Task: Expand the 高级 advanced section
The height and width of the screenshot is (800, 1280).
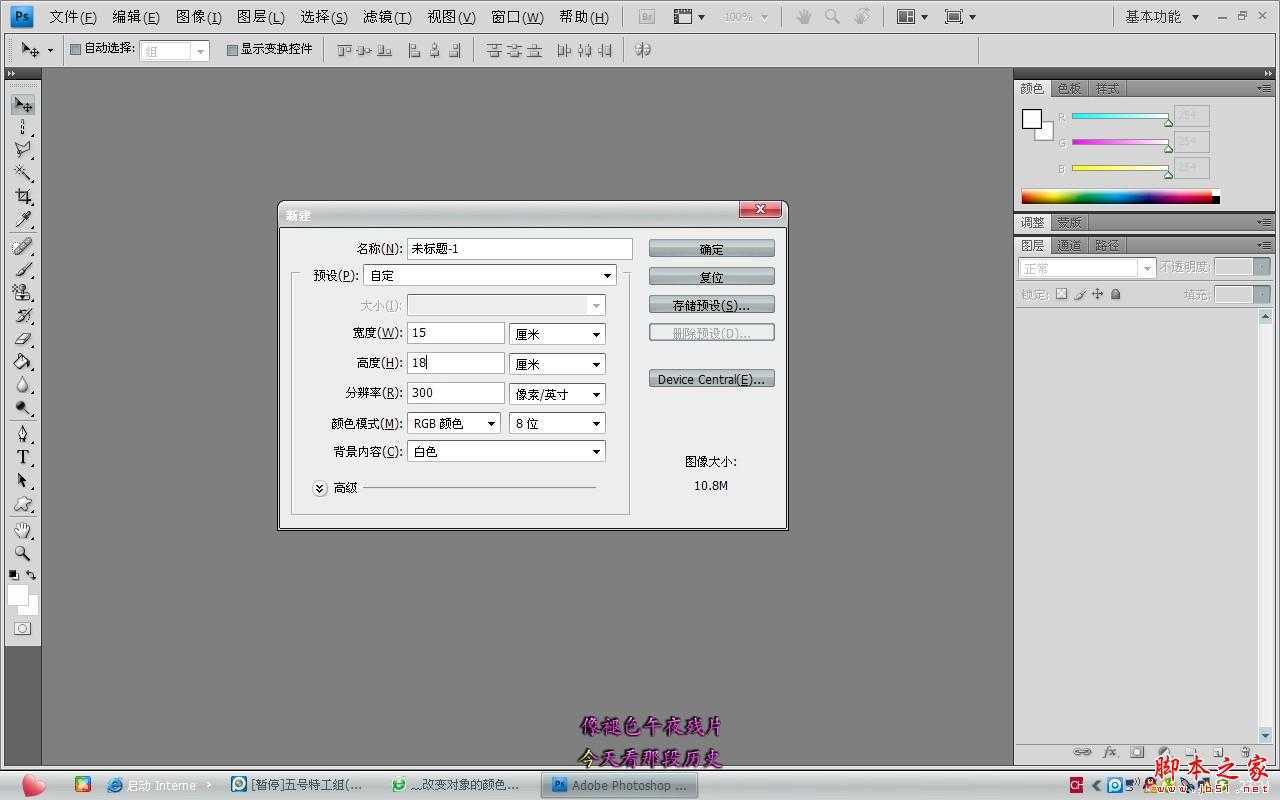Action: point(320,488)
